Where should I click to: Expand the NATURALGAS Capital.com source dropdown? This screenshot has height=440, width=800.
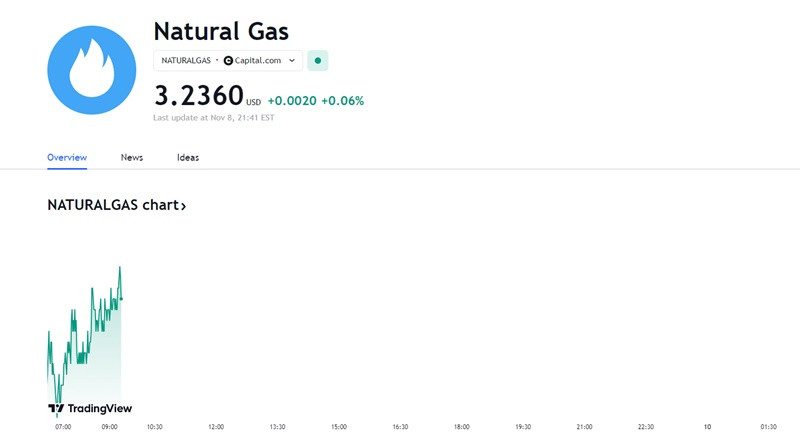(x=228, y=61)
